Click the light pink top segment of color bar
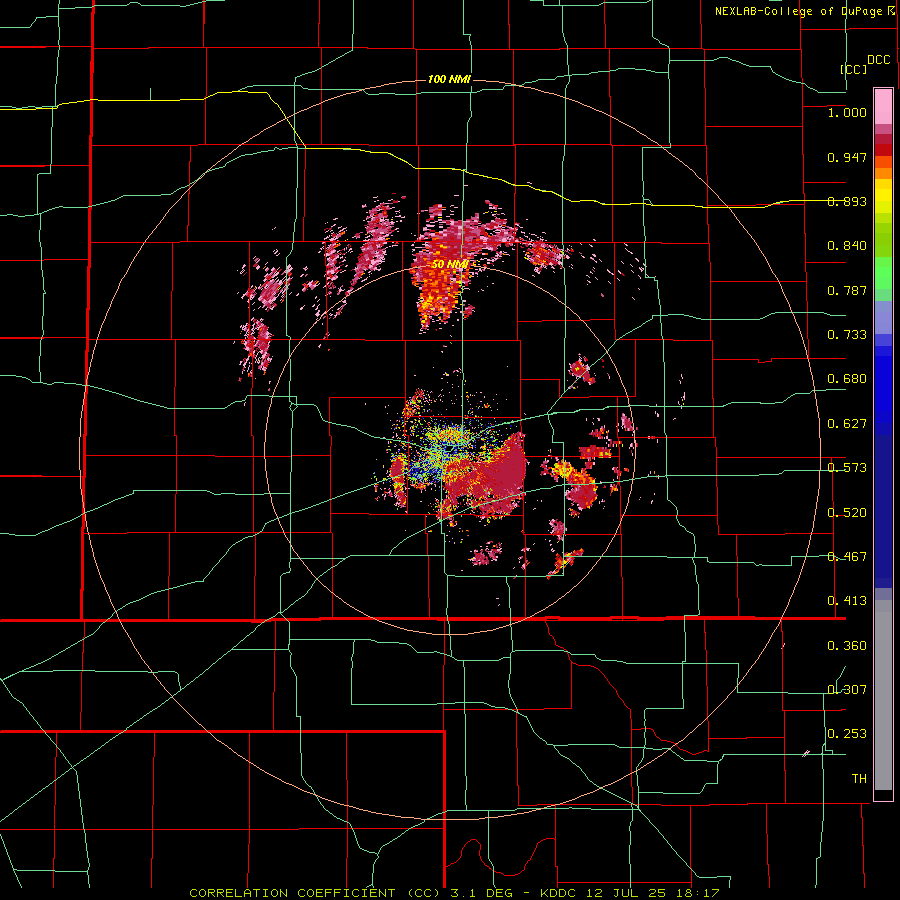The image size is (900, 900). tap(883, 107)
